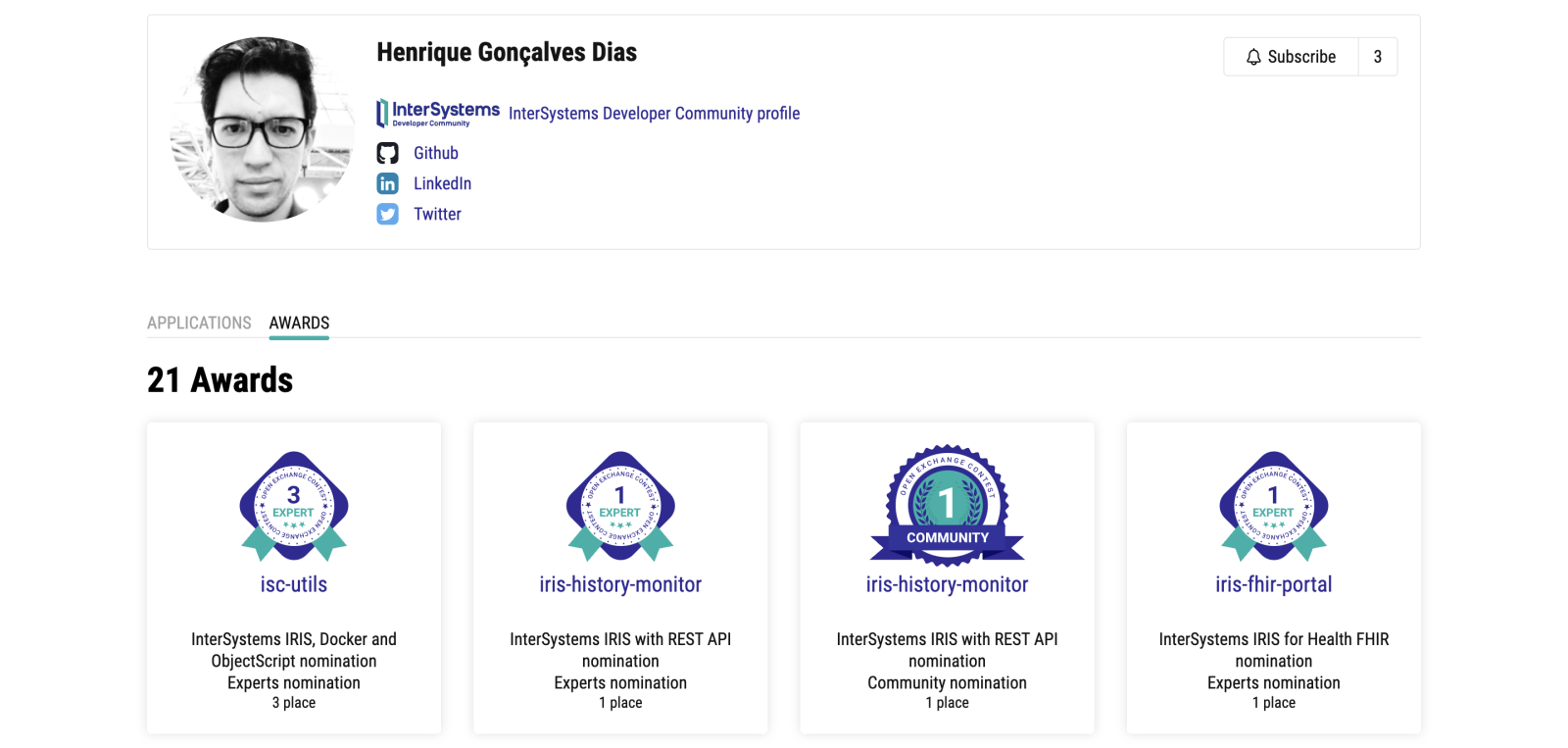
Task: Click the InterSystems Developer Community logo
Action: point(438,114)
